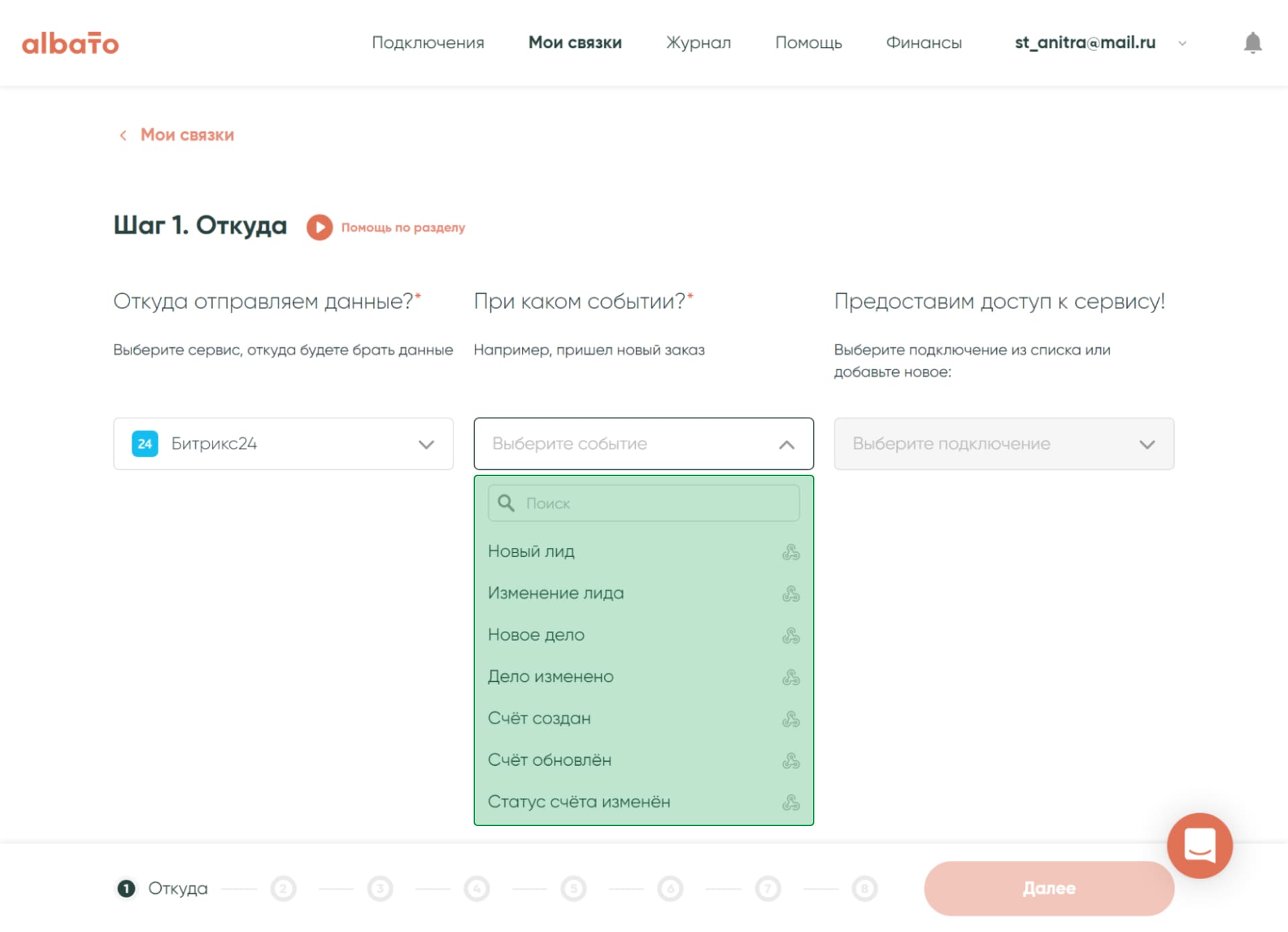
Task: Click the Albato logo
Action: coord(70,43)
